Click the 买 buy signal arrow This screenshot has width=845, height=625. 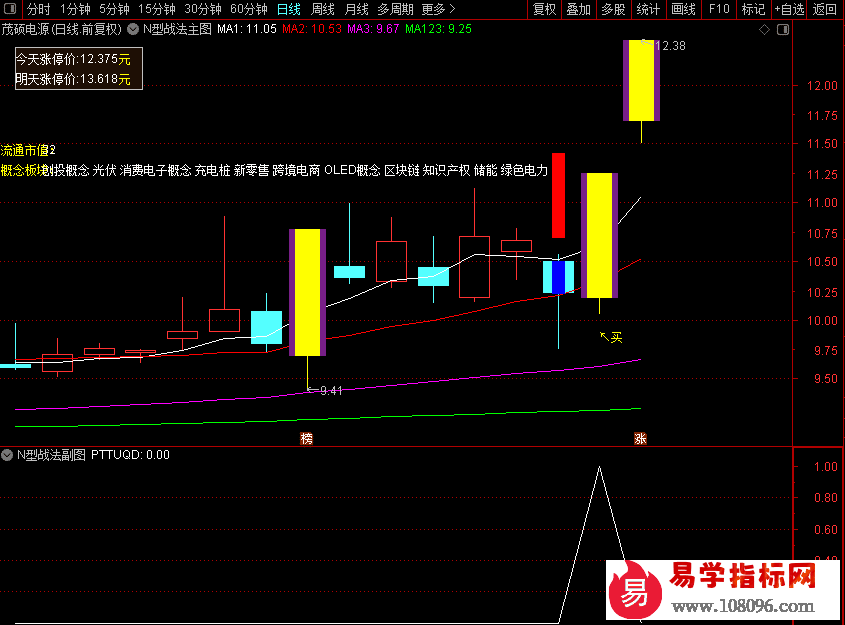611,337
